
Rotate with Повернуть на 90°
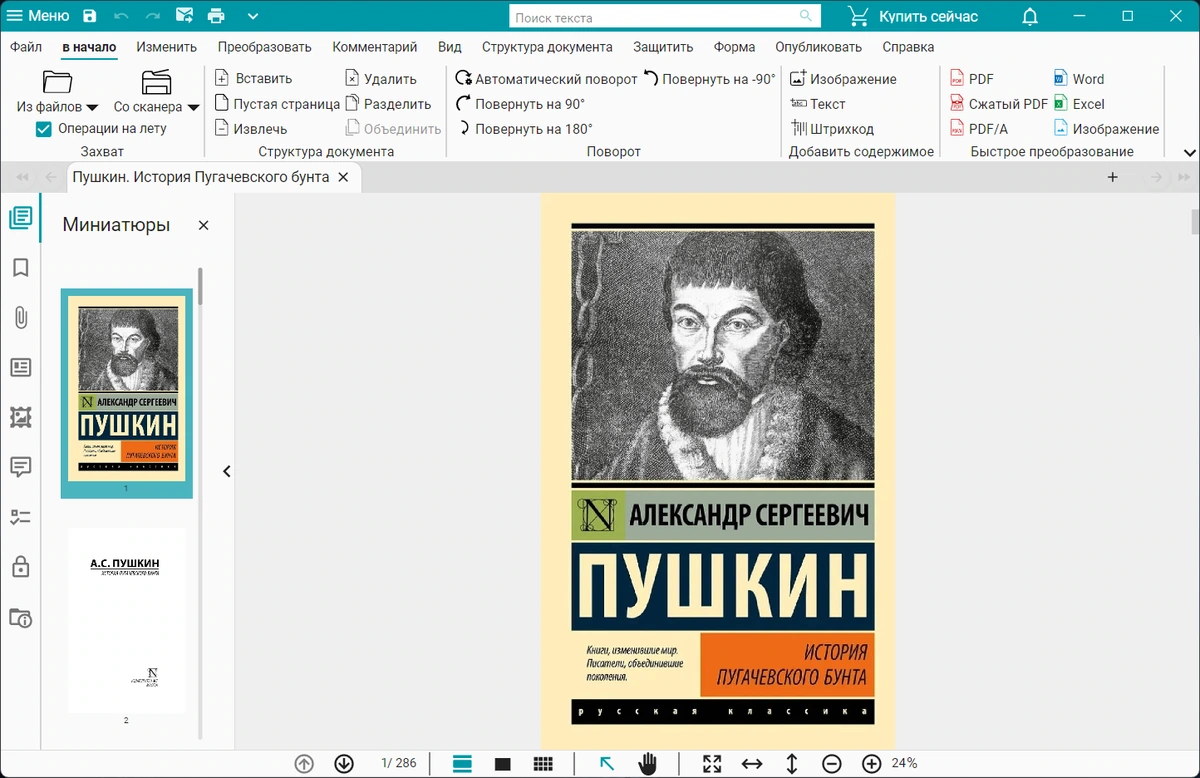click(x=520, y=103)
